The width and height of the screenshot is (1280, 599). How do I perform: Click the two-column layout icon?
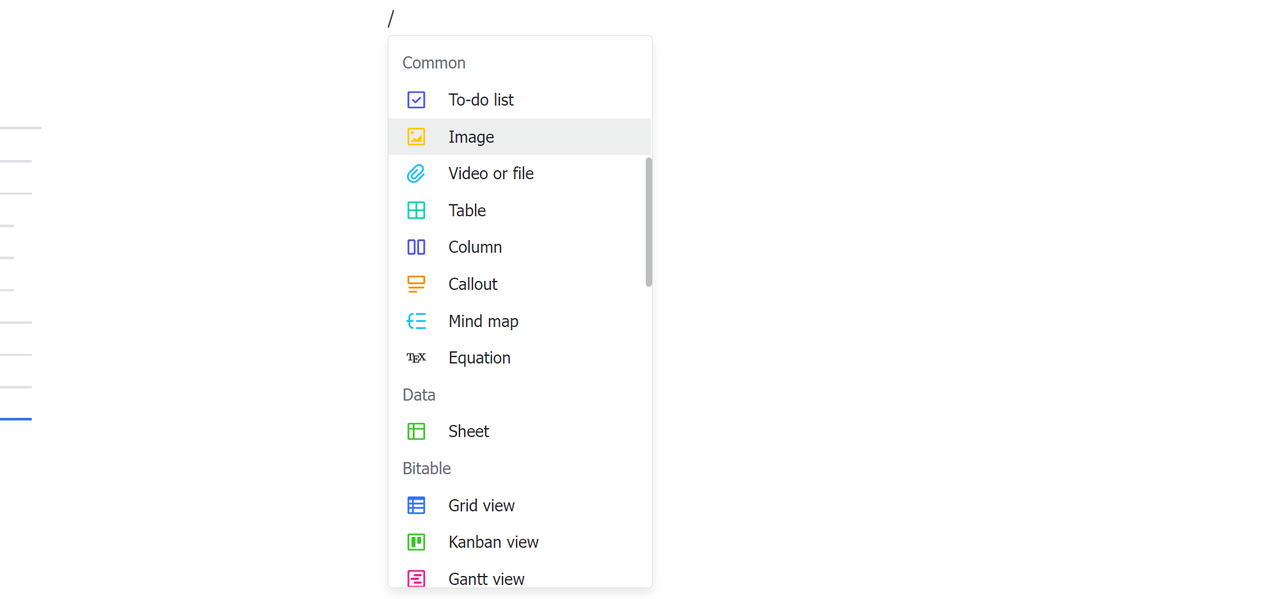pyautogui.click(x=416, y=247)
